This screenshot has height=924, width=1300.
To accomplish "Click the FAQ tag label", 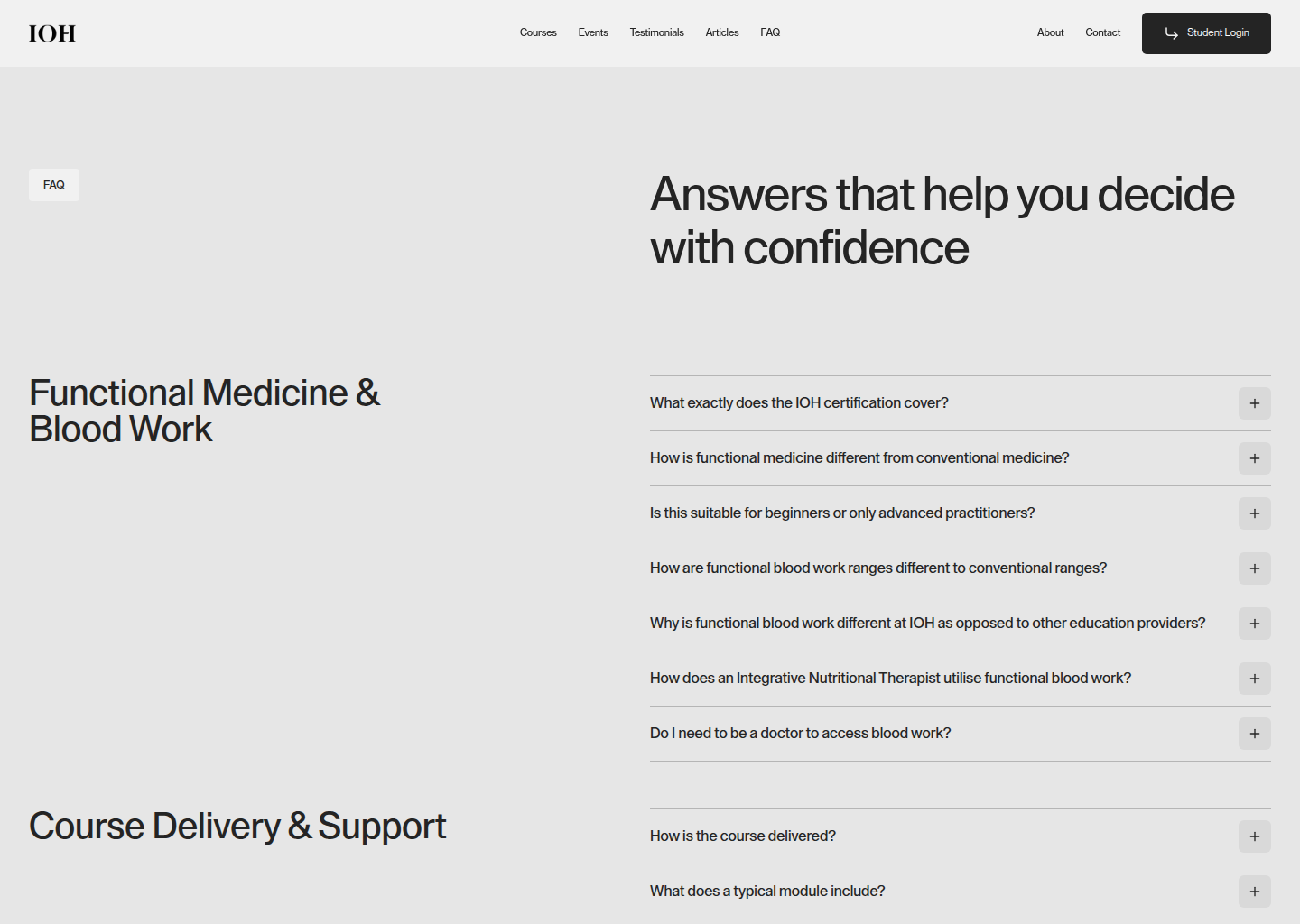I will (x=54, y=185).
